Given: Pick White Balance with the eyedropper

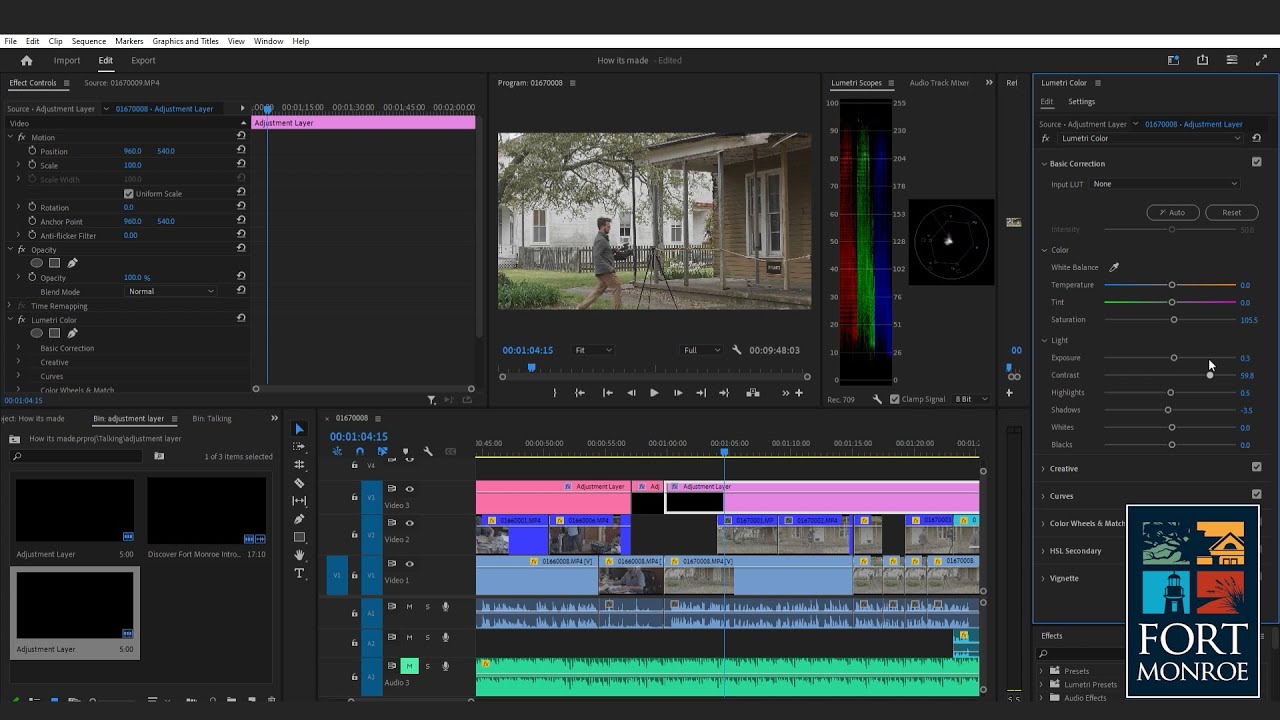Looking at the screenshot, I should pos(1114,267).
